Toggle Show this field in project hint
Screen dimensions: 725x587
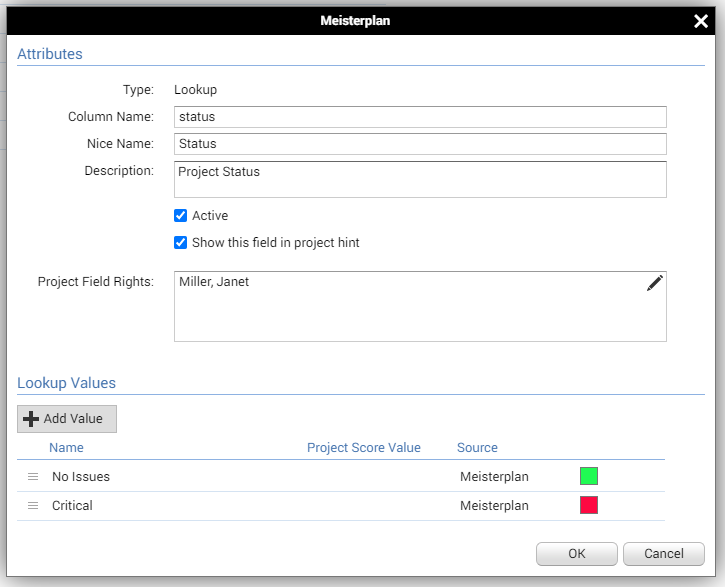point(180,243)
